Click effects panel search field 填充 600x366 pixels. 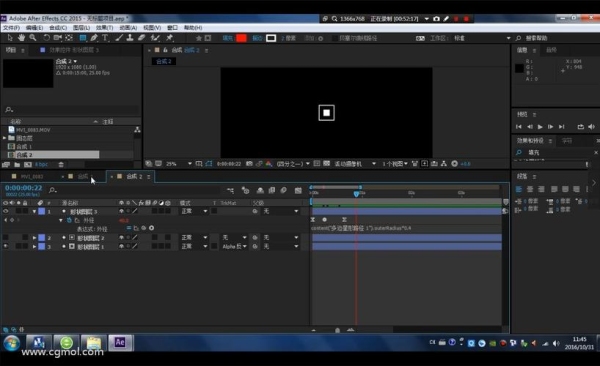coord(556,152)
